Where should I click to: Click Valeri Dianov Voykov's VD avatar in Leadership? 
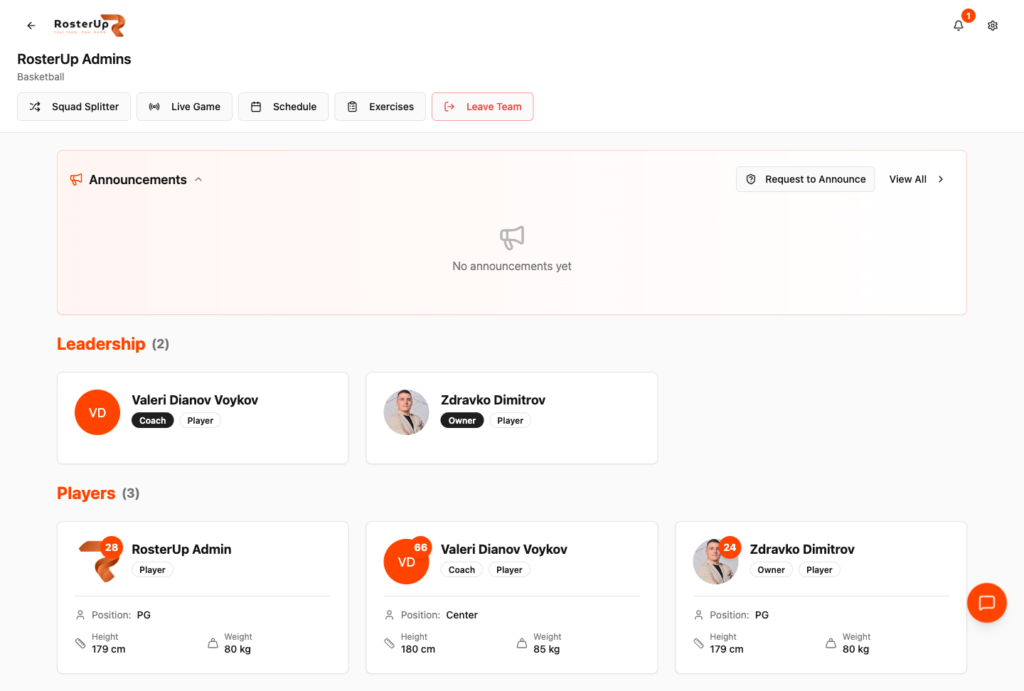(x=97, y=412)
